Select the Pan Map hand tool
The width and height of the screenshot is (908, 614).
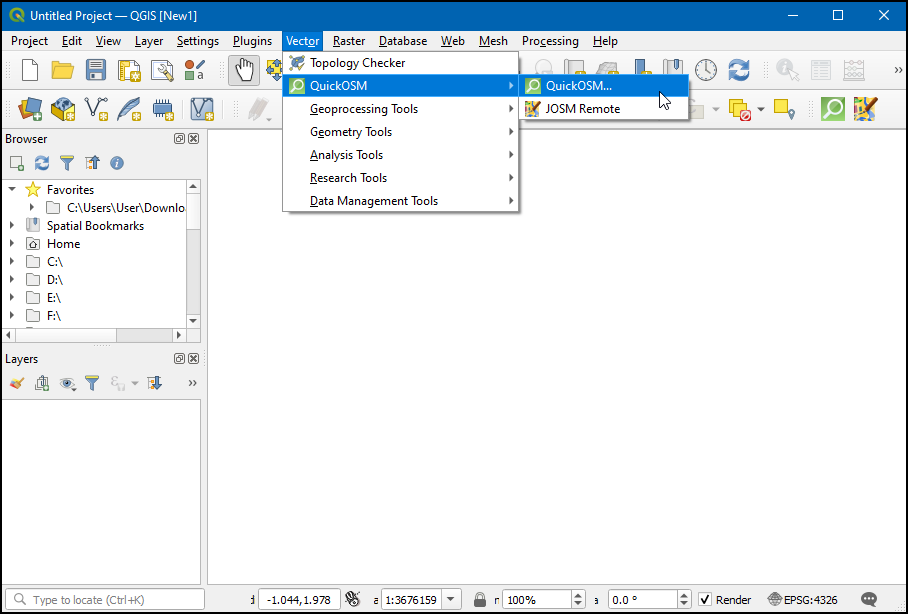(243, 70)
